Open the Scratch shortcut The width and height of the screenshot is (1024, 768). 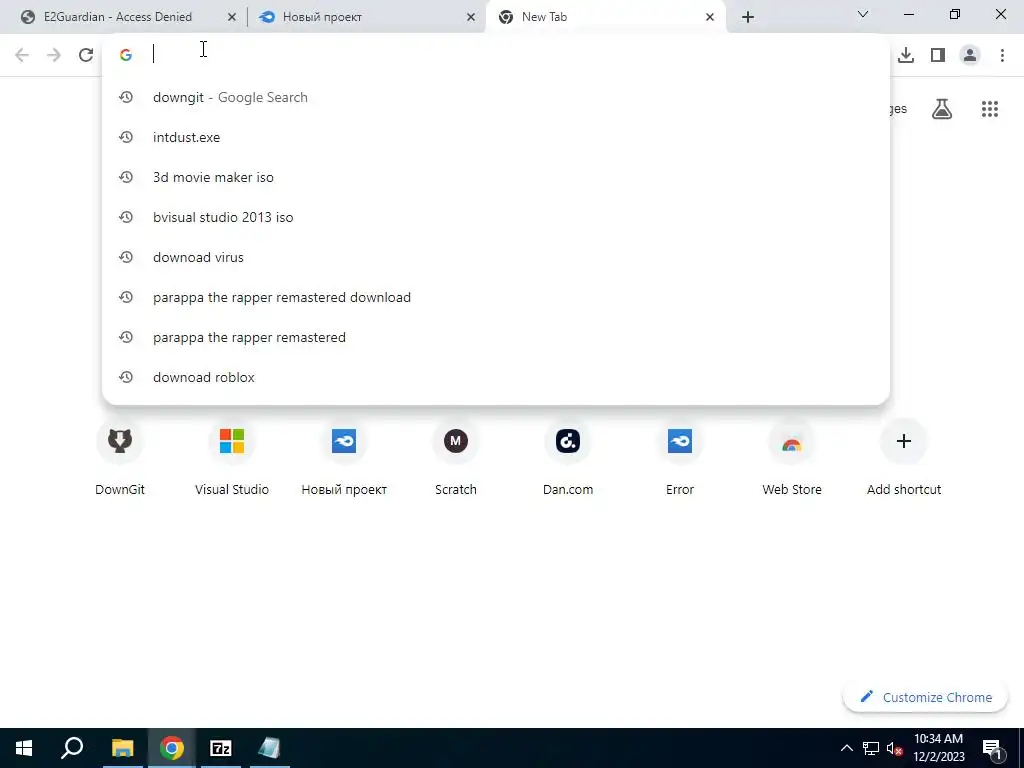point(456,458)
